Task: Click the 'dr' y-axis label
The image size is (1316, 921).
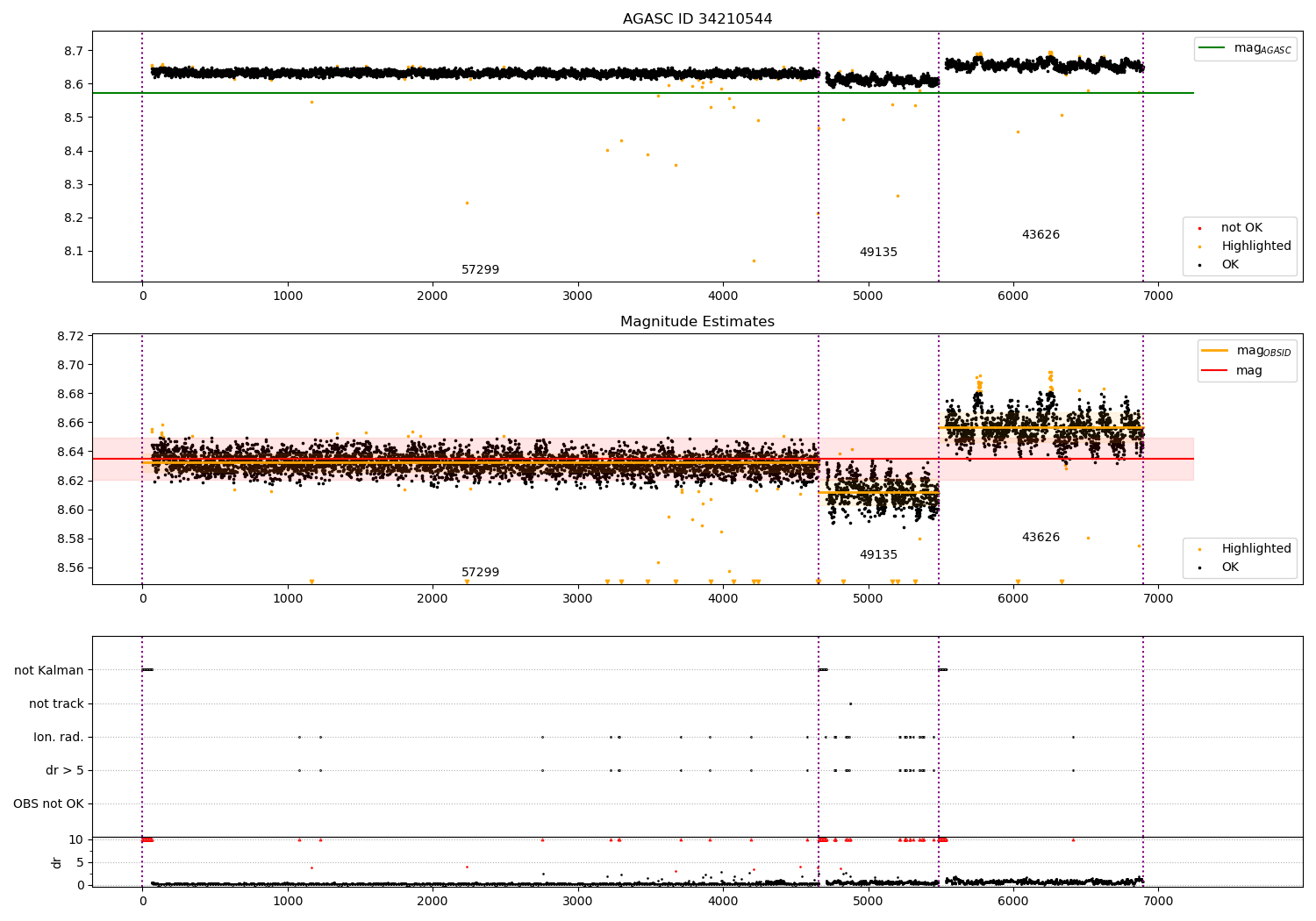Action: [57, 862]
